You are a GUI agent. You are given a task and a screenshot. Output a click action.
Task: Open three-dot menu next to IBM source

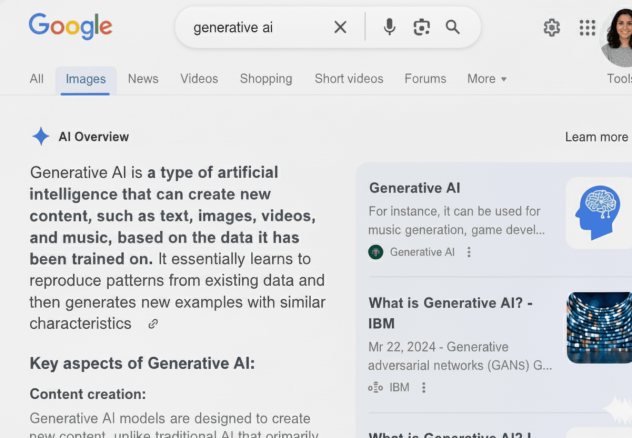click(x=424, y=388)
